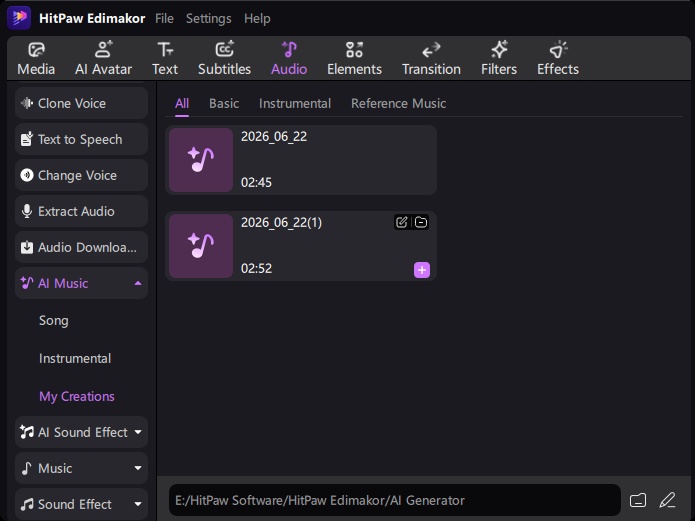Click the AI Generator save path field
Screen dimensions: 695x521
pos(394,500)
